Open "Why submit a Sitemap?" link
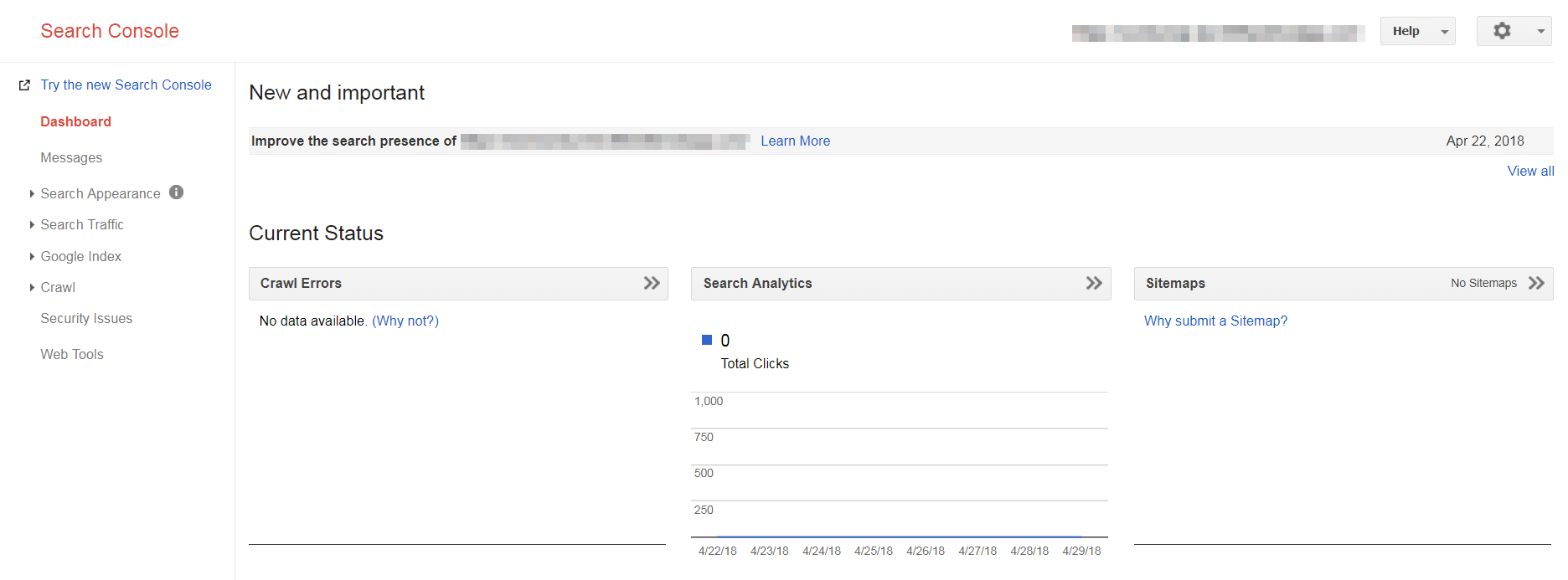 pyautogui.click(x=1215, y=321)
